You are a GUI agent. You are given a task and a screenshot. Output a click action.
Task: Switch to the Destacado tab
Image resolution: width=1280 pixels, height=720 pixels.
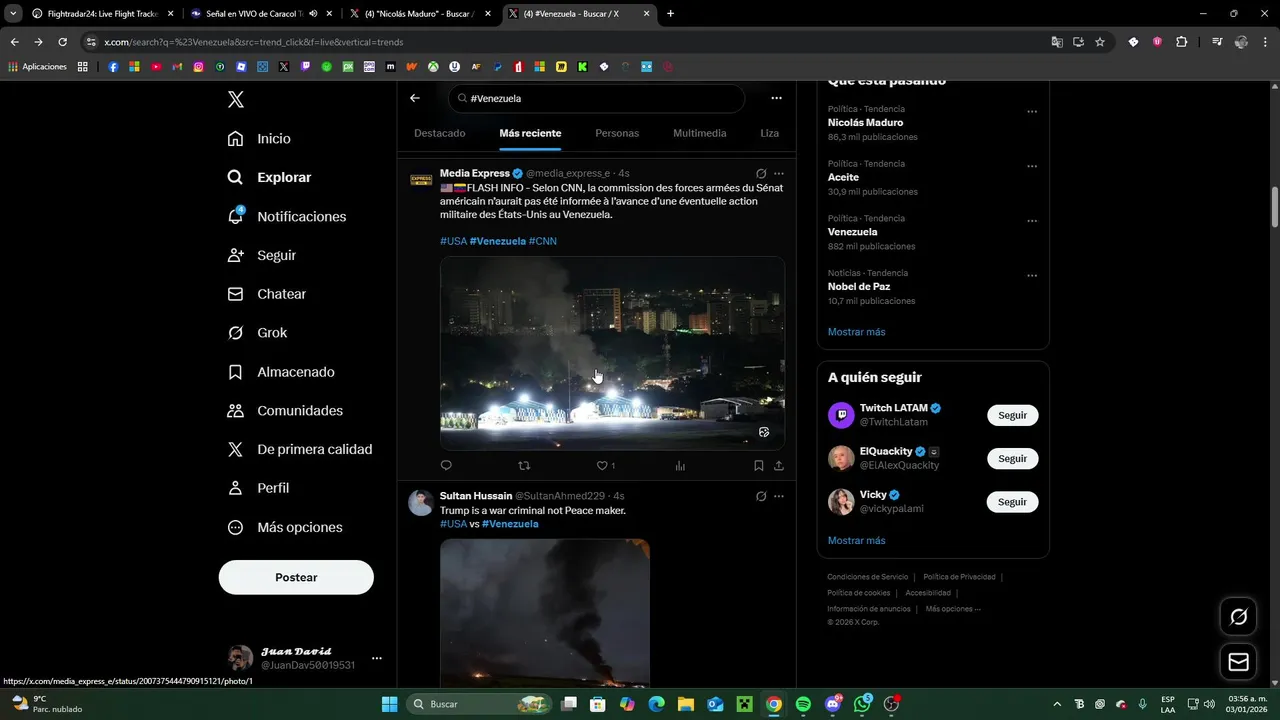click(x=440, y=133)
